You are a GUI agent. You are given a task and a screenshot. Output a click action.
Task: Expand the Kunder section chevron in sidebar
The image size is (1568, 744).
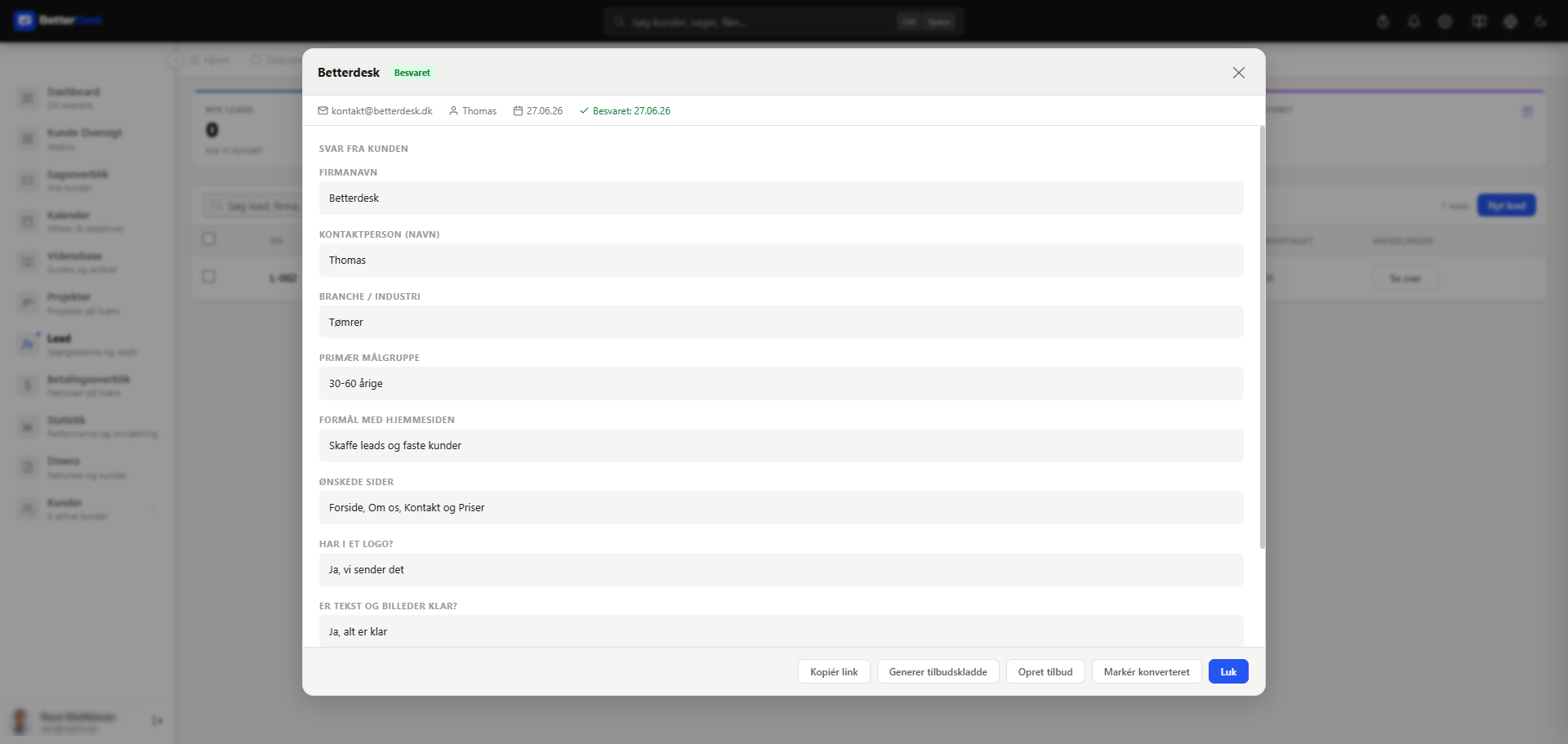(154, 509)
